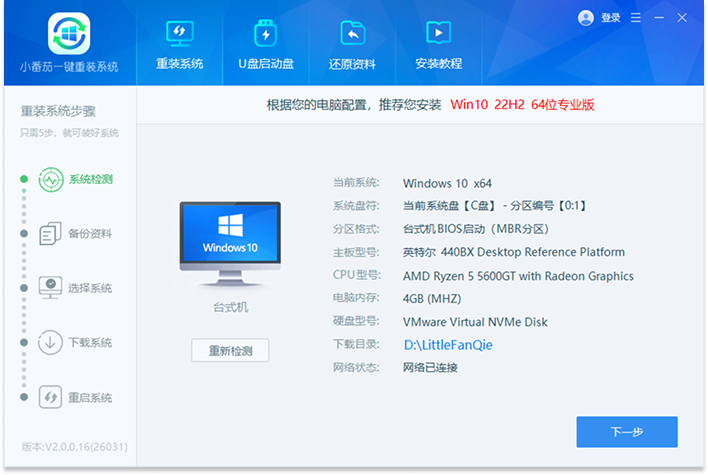Click the 下载系统 download step icon
This screenshot has width=708, height=475.
pyautogui.click(x=51, y=342)
